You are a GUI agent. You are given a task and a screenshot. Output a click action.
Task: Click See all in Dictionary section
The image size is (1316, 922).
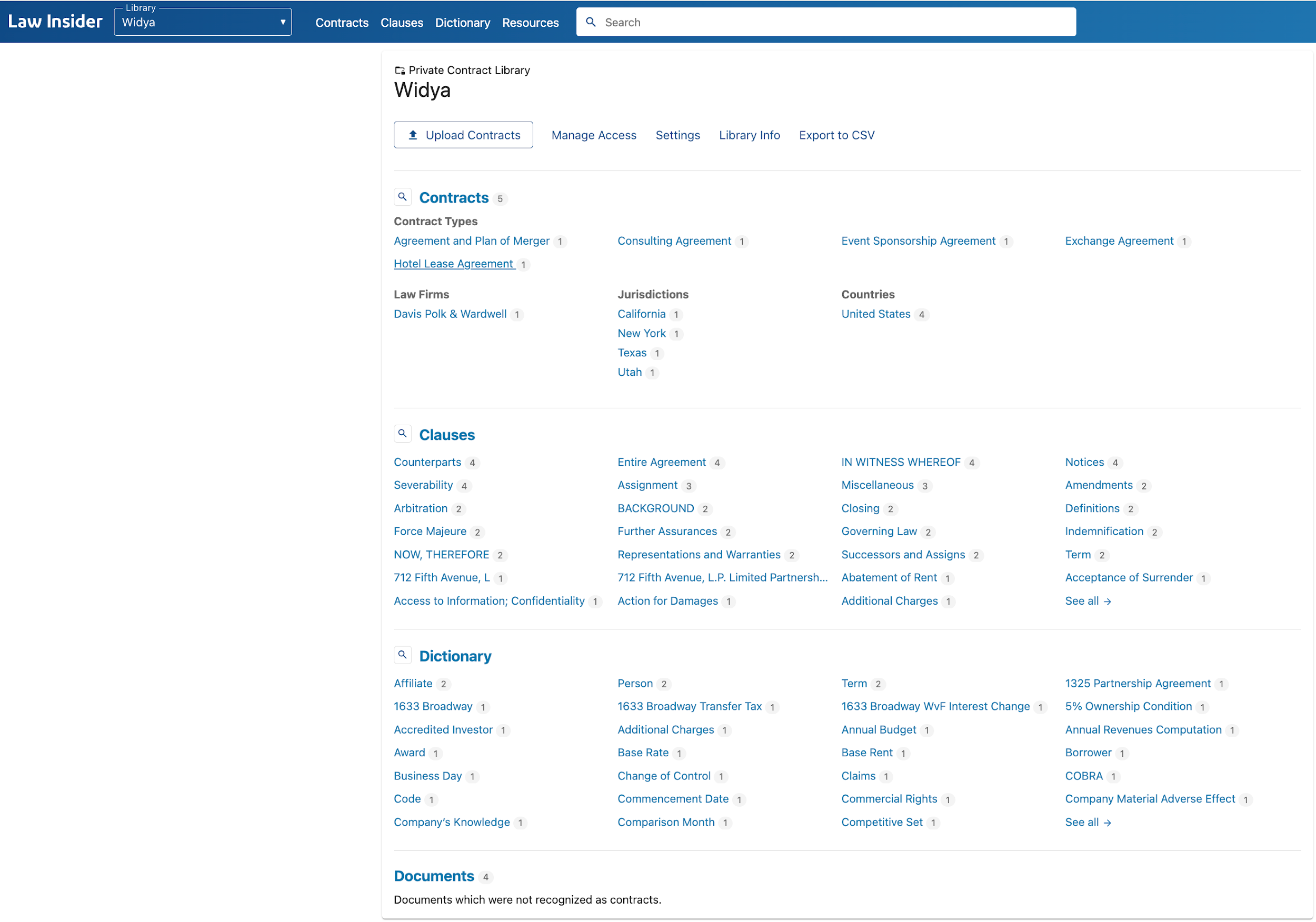click(x=1088, y=823)
